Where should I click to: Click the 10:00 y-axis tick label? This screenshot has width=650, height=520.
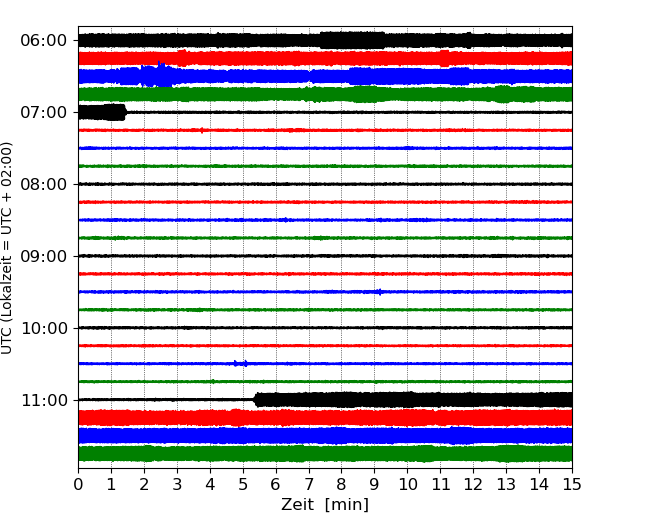point(44,328)
